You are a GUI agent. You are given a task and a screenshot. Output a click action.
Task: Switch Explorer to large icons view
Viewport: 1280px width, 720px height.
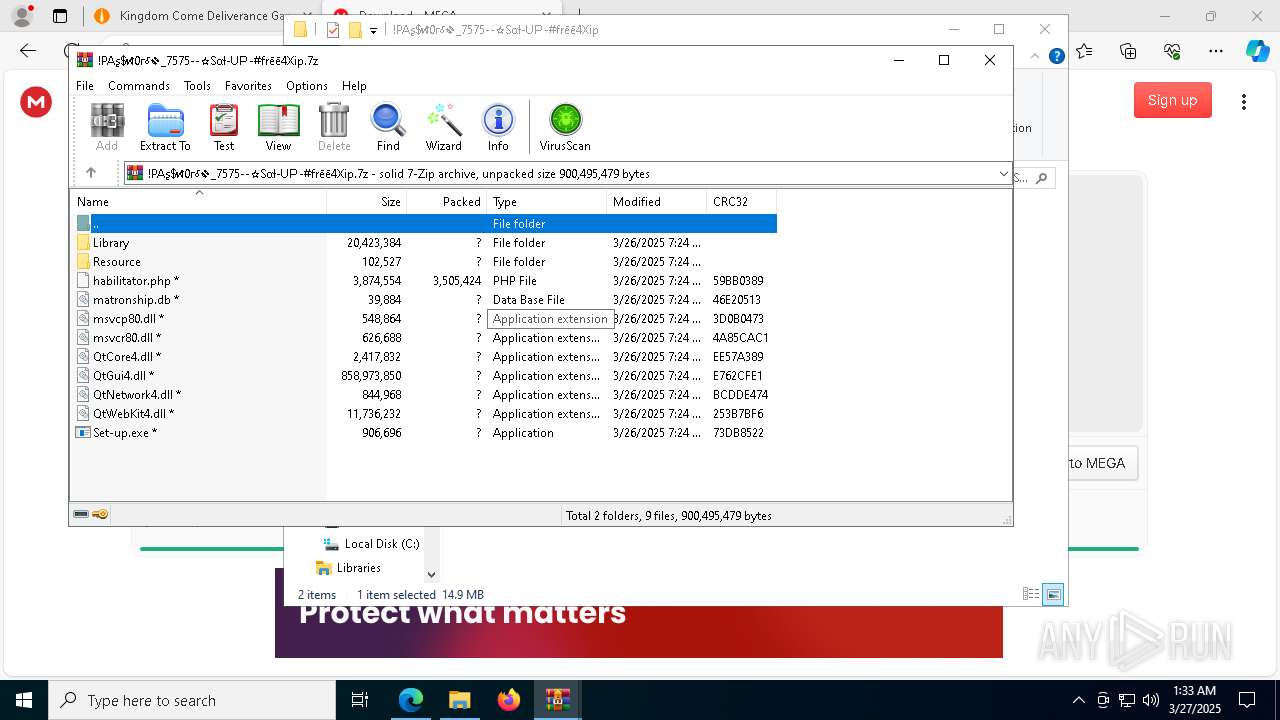[1053, 595]
